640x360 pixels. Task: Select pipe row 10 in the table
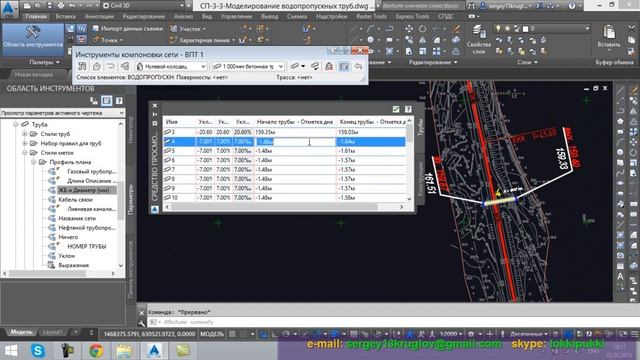point(284,198)
